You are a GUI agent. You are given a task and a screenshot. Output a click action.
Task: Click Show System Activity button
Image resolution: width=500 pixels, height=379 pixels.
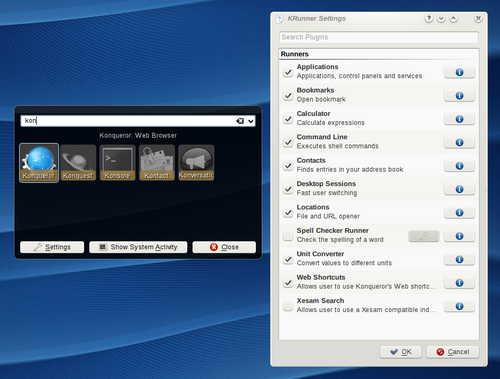[138, 247]
